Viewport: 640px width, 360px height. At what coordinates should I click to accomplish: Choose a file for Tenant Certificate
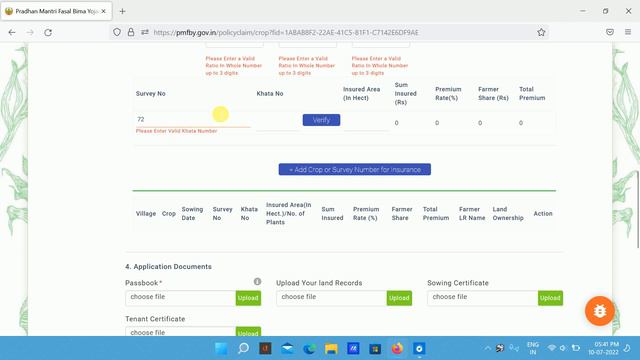pos(180,332)
